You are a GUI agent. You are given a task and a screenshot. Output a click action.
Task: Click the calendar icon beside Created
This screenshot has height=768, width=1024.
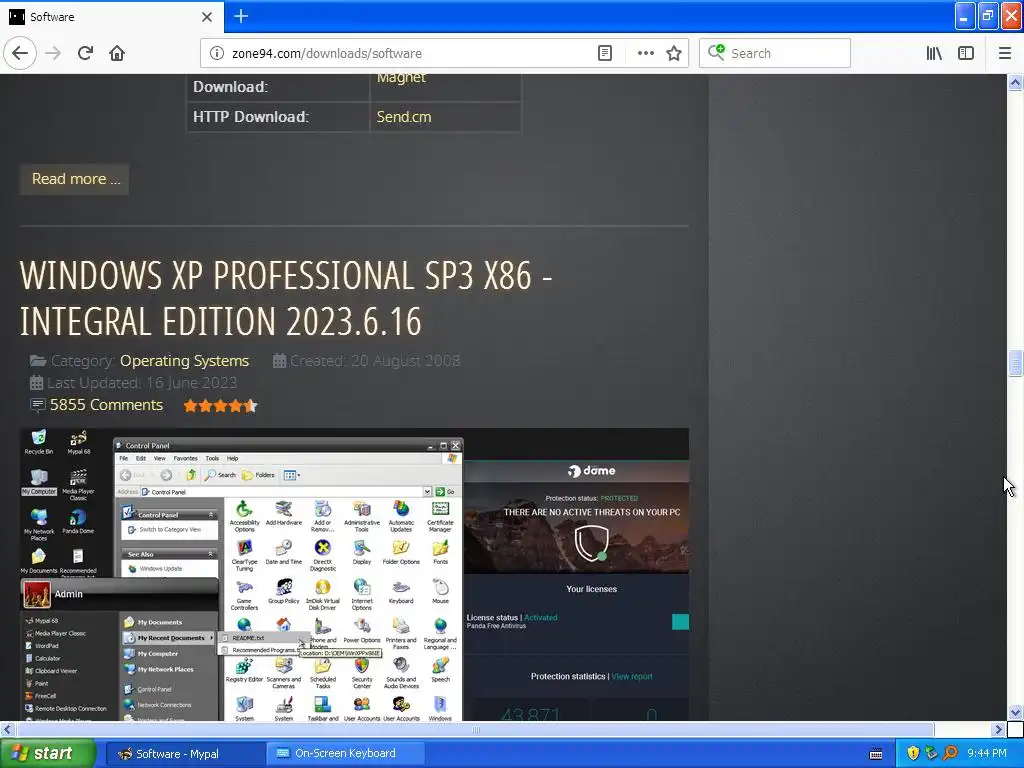[280, 360]
